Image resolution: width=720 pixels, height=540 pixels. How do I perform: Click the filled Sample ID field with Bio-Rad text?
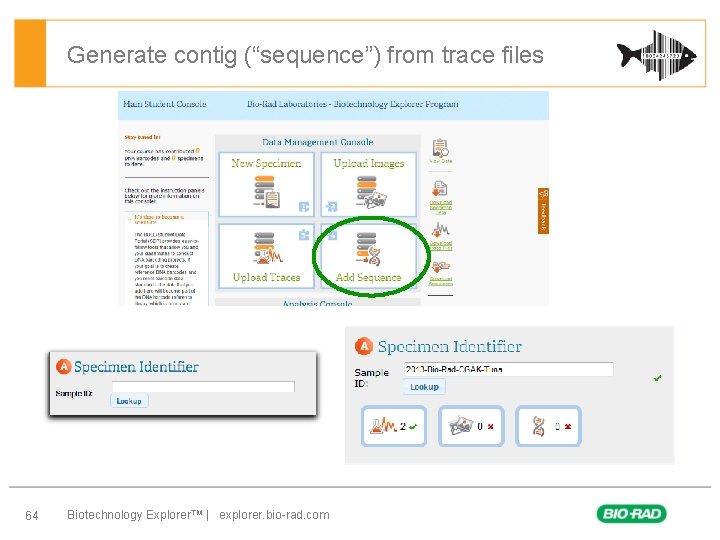[x=508, y=369]
